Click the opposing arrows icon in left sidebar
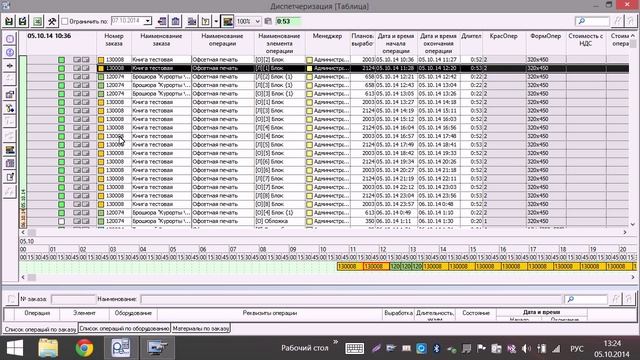Viewport: 640px width, 360px height. coord(10,66)
